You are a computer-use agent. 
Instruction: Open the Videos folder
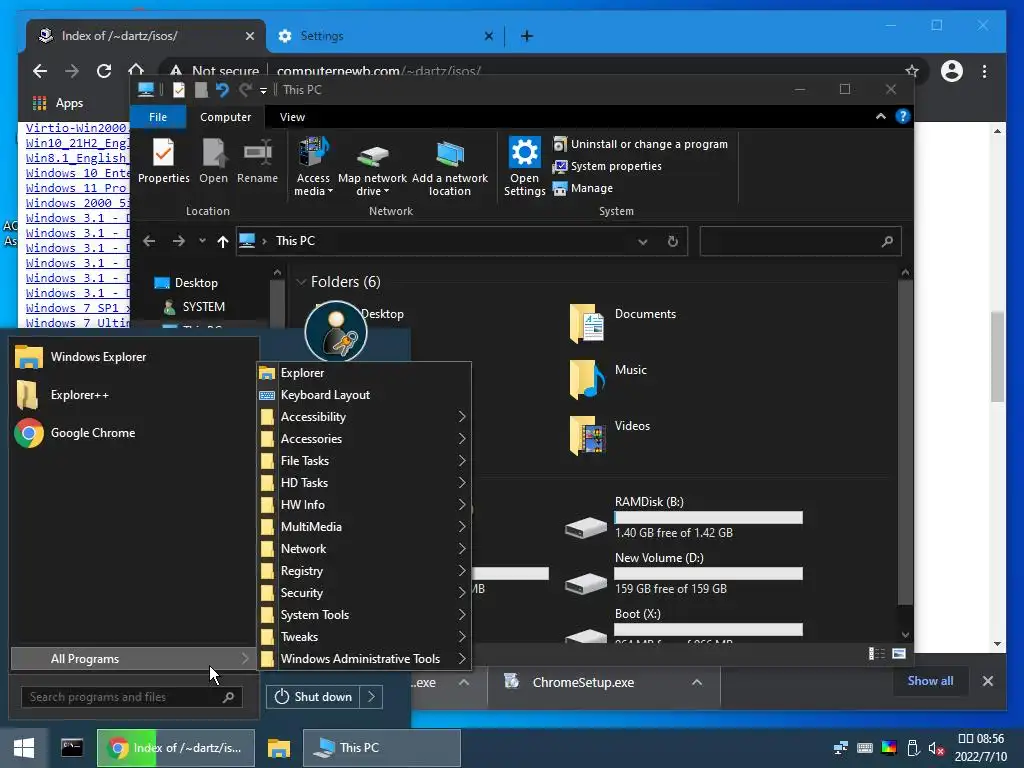pos(610,434)
